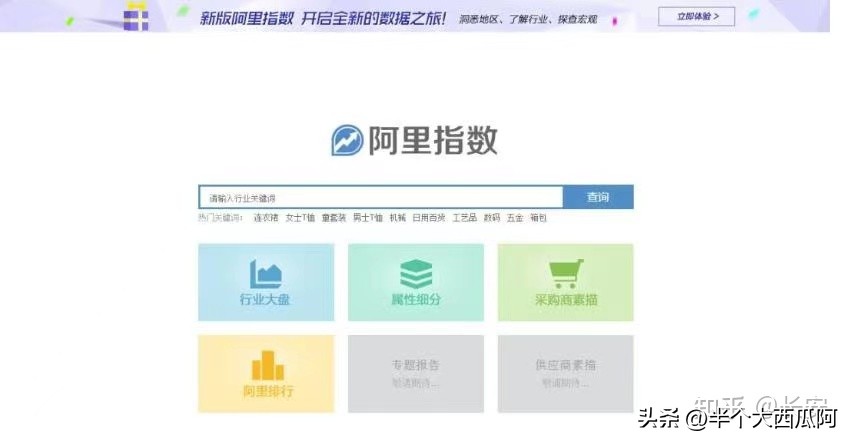Select hot keyword 女士T恤

pyautogui.click(x=300, y=218)
